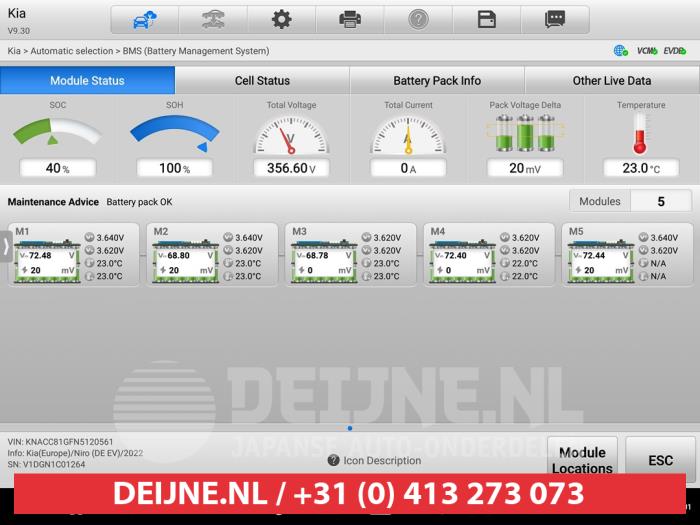Switch to the Cell Status tab
This screenshot has height=525, width=700.
coord(262,80)
